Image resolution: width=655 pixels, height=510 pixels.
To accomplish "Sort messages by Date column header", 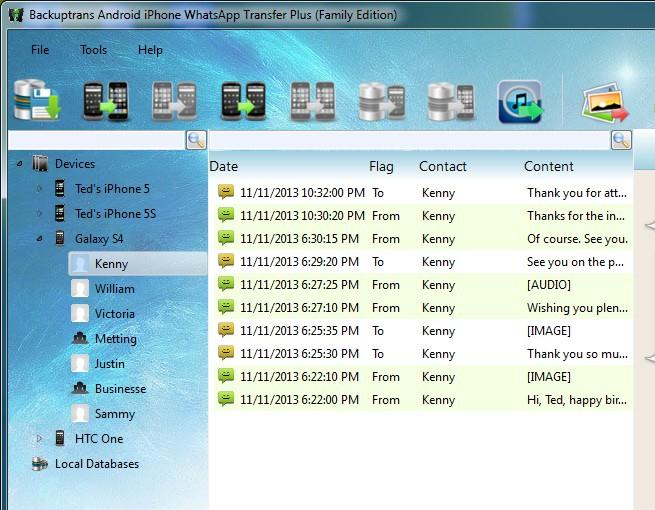I will (x=224, y=166).
